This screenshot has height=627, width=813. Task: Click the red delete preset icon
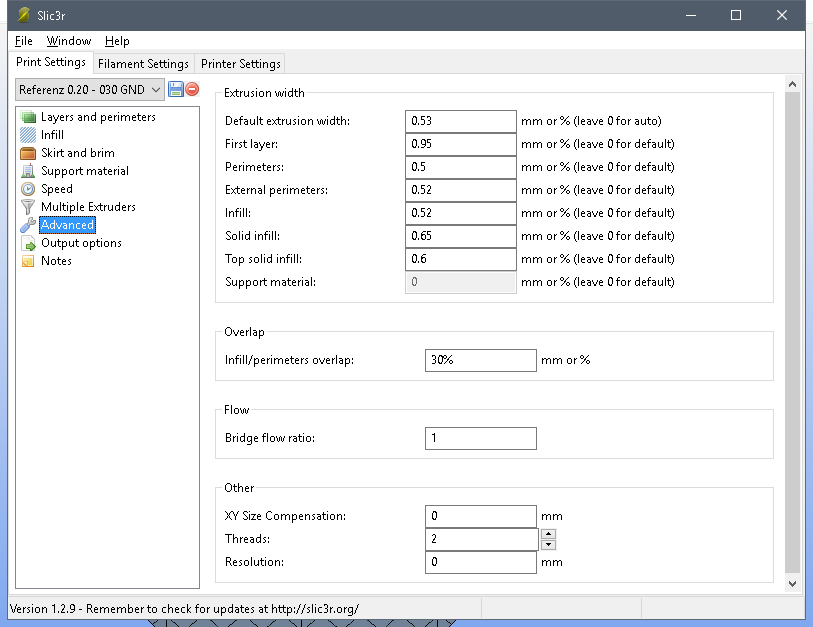[192, 90]
